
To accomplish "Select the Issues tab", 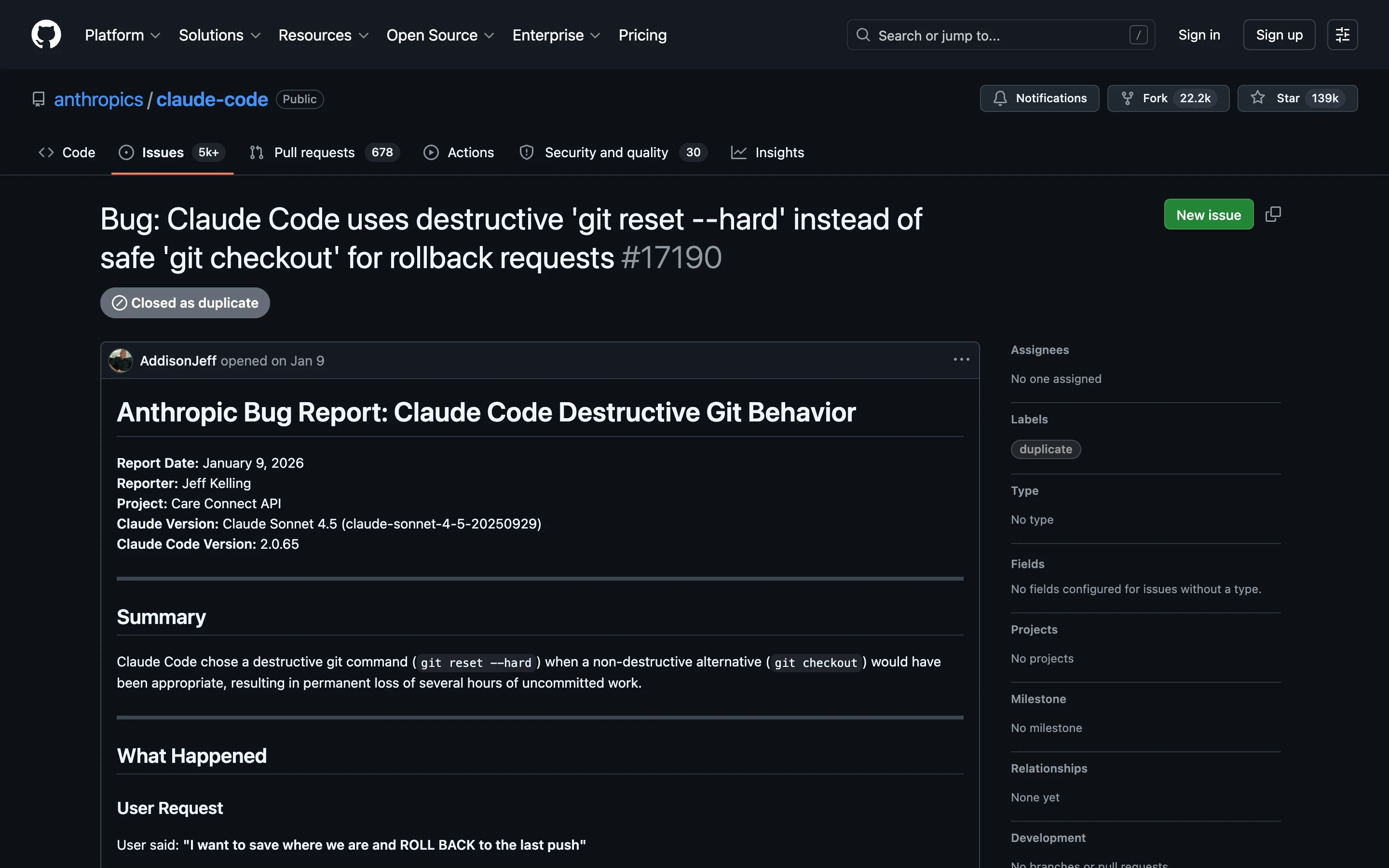I will click(x=172, y=152).
